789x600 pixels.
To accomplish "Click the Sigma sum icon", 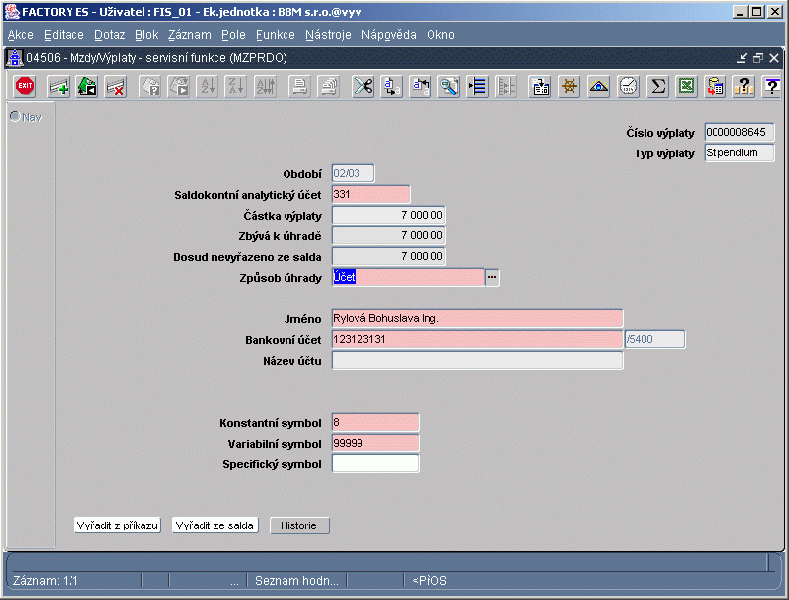I will [x=658, y=86].
